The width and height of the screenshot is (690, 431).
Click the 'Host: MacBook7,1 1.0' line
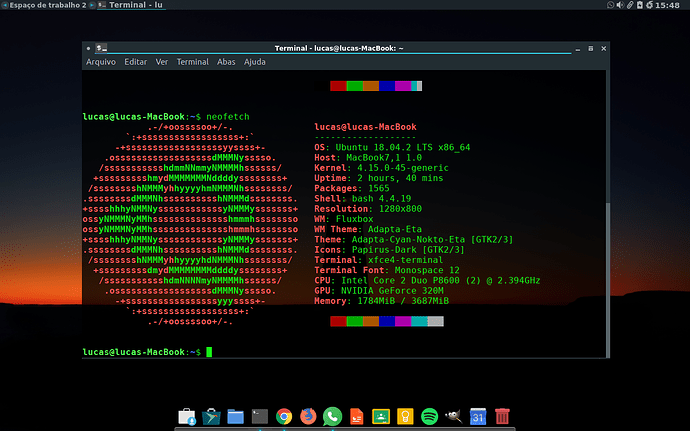(368, 158)
